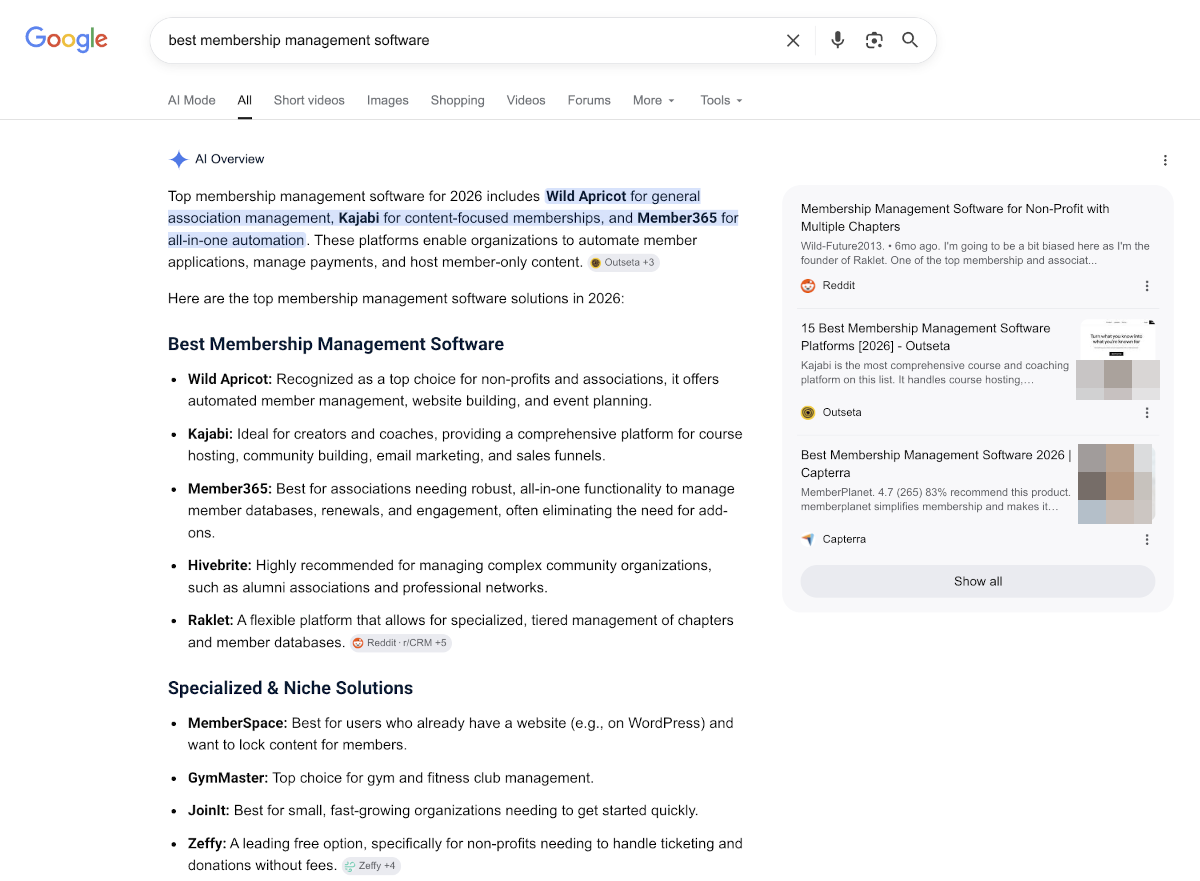Click the Google logo
This screenshot has height=881, width=1200.
point(66,39)
